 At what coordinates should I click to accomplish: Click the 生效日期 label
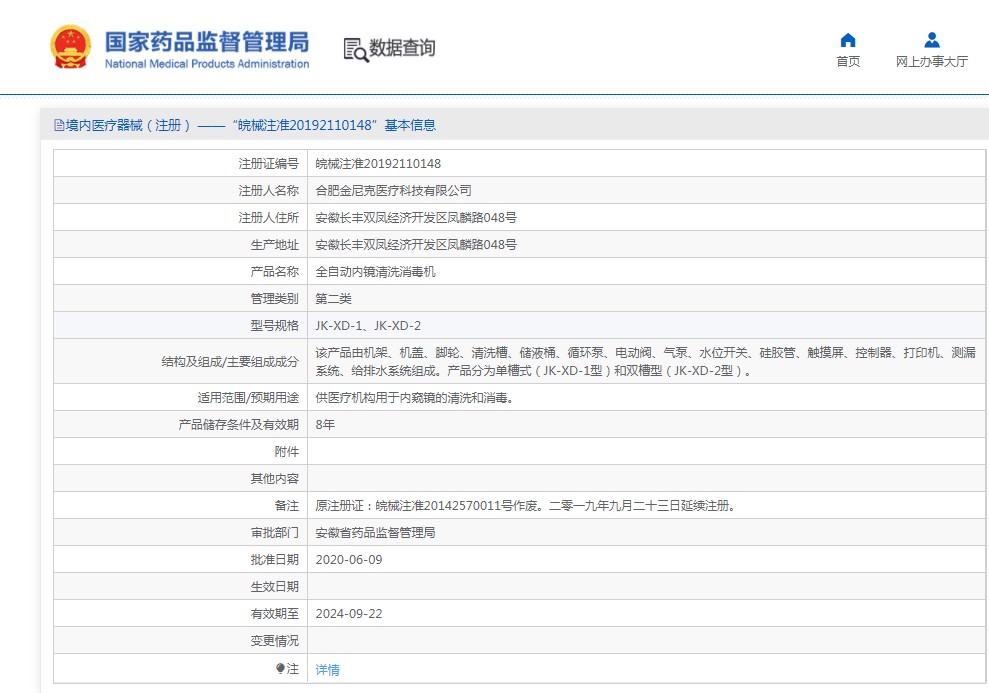click(274, 587)
